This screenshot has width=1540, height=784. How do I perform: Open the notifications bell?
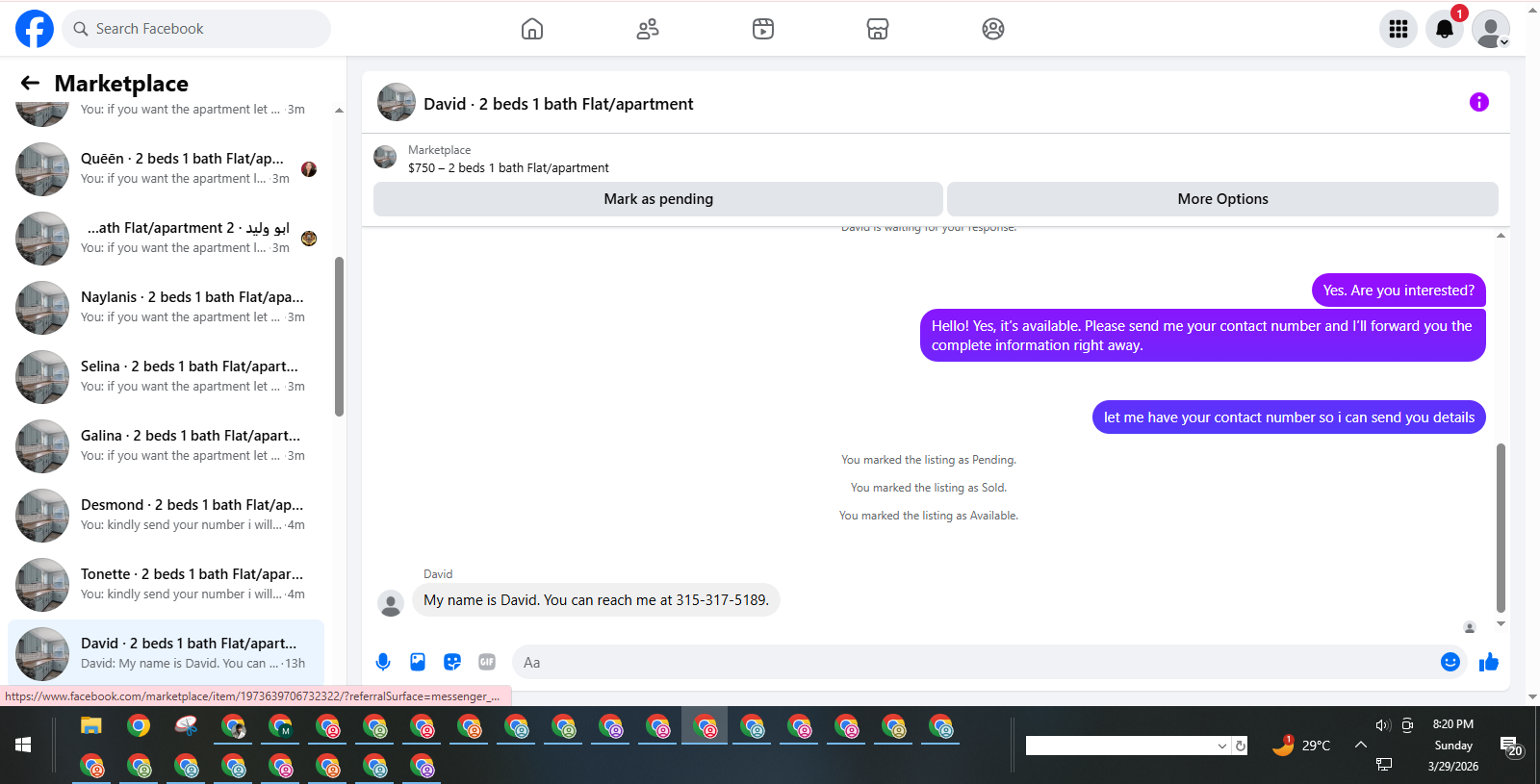1445,29
